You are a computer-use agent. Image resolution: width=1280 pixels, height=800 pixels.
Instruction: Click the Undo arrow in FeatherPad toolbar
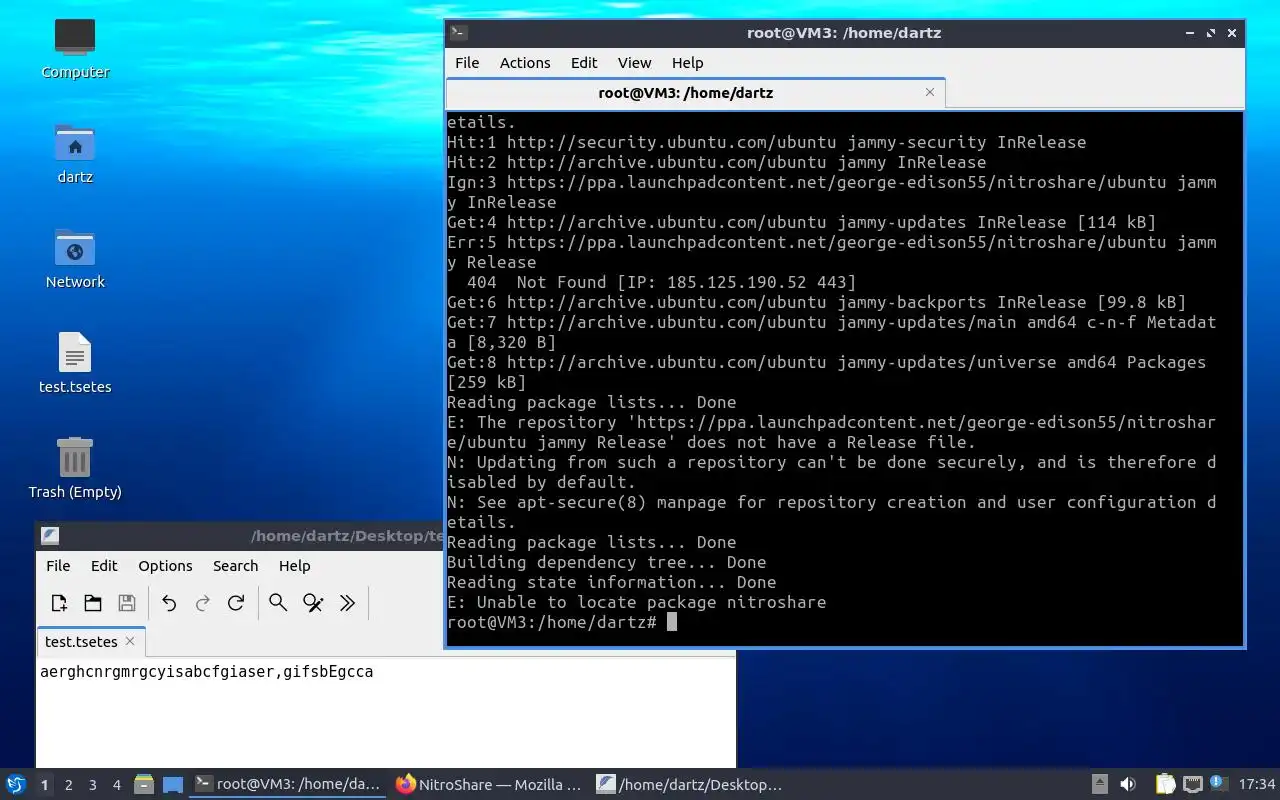[x=169, y=603]
